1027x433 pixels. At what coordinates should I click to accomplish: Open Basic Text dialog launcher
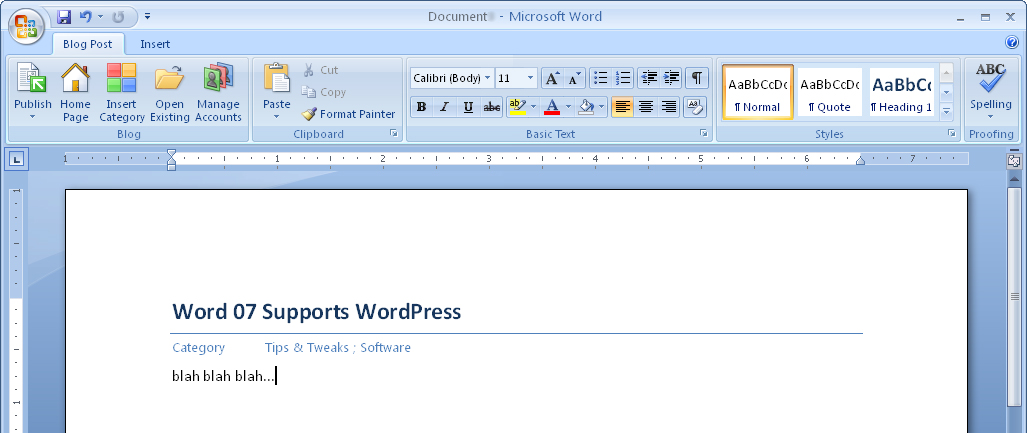click(703, 134)
